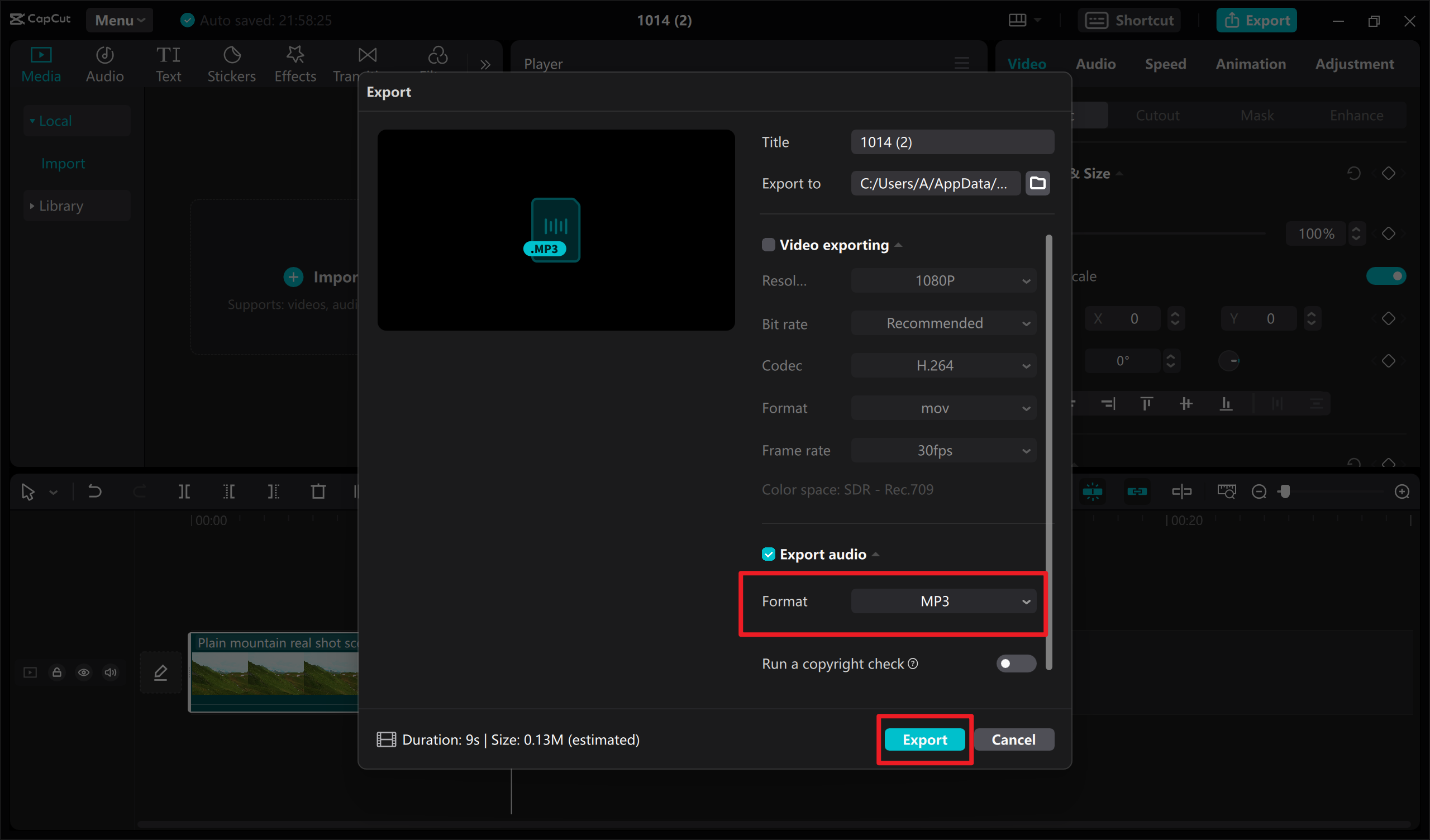Uncheck the Export audio checkbox
The height and width of the screenshot is (840, 1430).
(x=768, y=554)
